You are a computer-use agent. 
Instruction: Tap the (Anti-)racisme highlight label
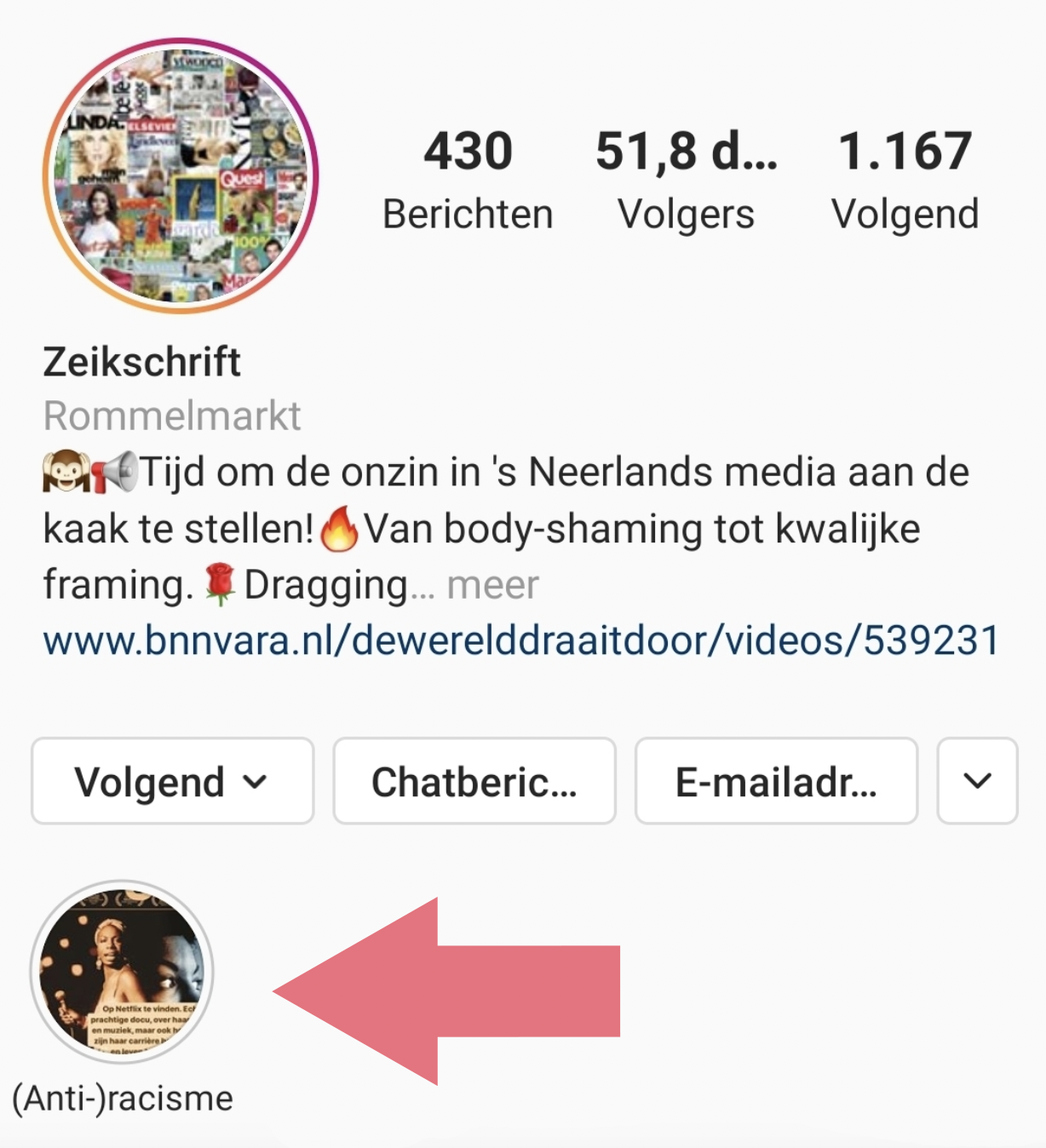click(123, 1099)
